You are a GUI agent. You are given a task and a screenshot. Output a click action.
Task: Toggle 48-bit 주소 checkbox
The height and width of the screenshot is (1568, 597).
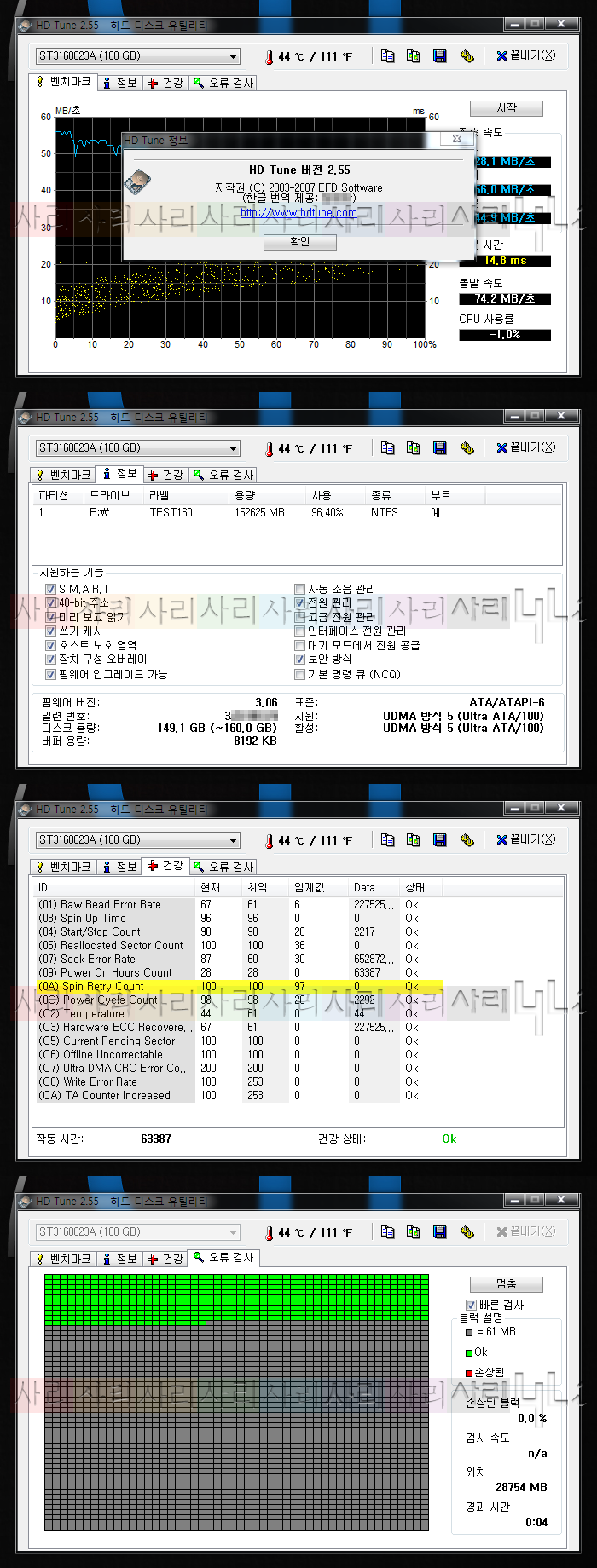point(50,602)
